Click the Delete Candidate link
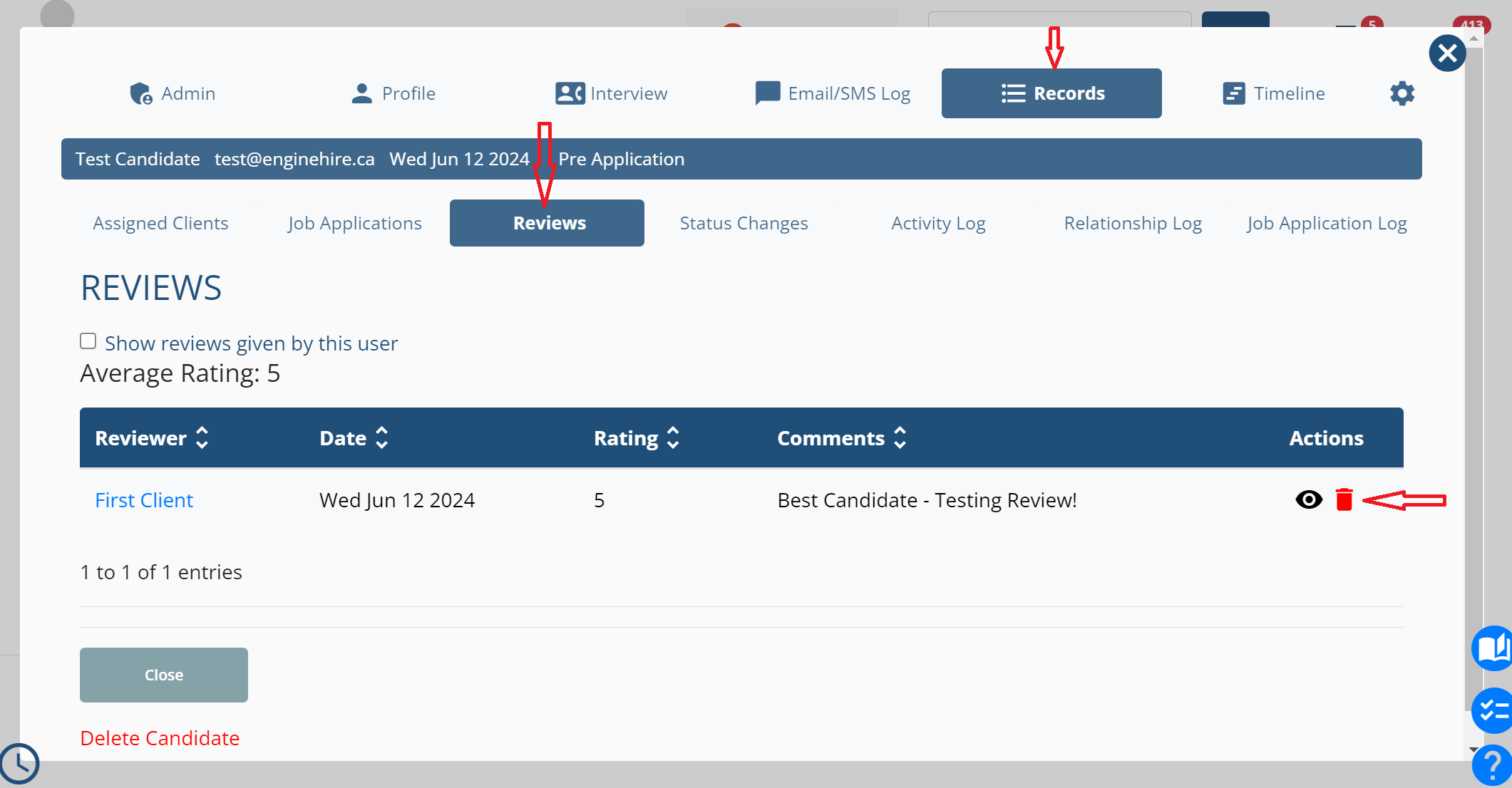This screenshot has height=788, width=1512. pyautogui.click(x=160, y=738)
